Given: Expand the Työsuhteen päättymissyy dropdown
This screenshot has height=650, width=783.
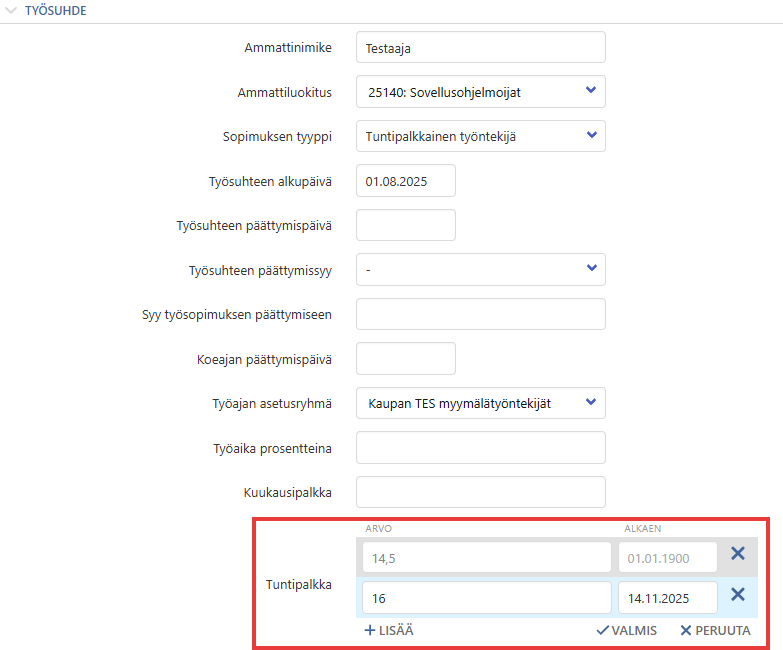Looking at the screenshot, I should [x=480, y=269].
